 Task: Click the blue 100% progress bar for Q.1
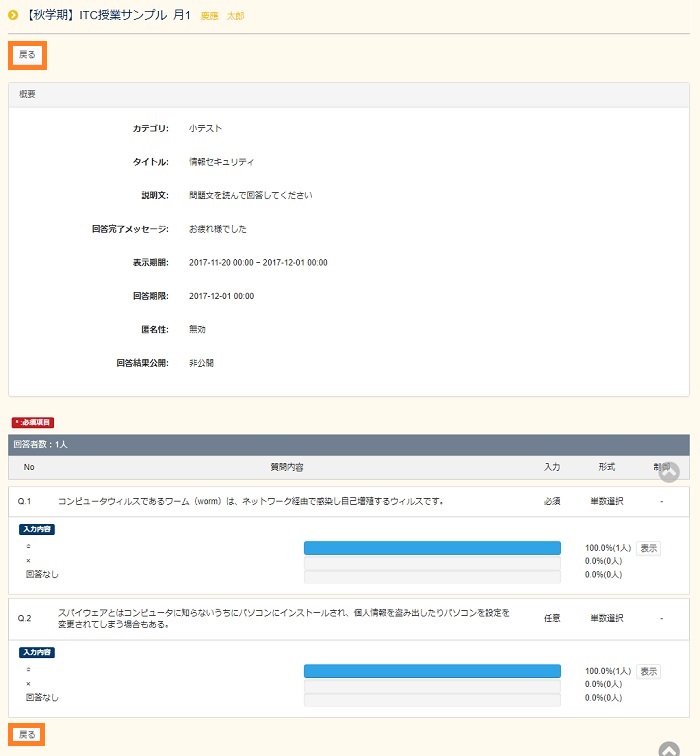click(x=432, y=548)
